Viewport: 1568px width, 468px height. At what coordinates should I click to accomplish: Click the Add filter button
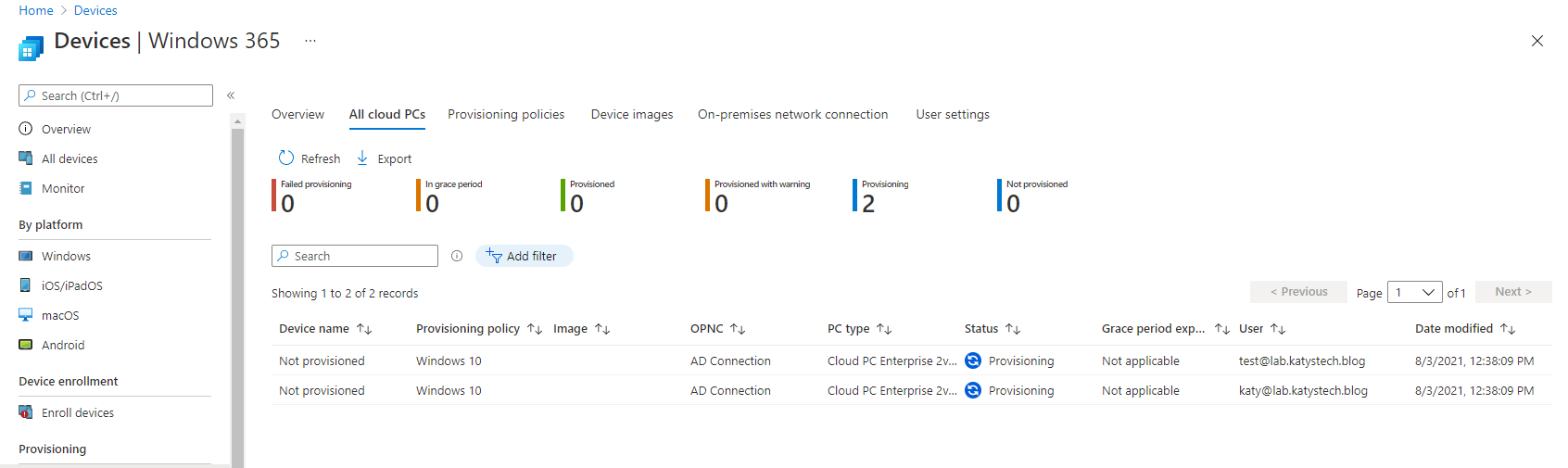524,256
